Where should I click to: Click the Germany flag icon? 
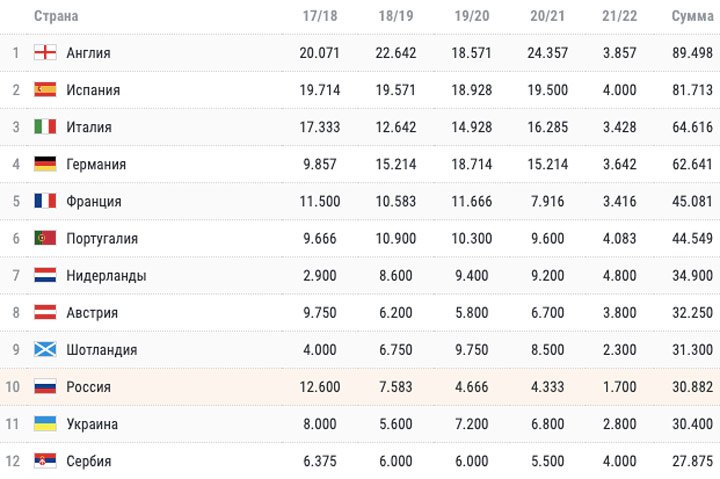pyautogui.click(x=45, y=164)
